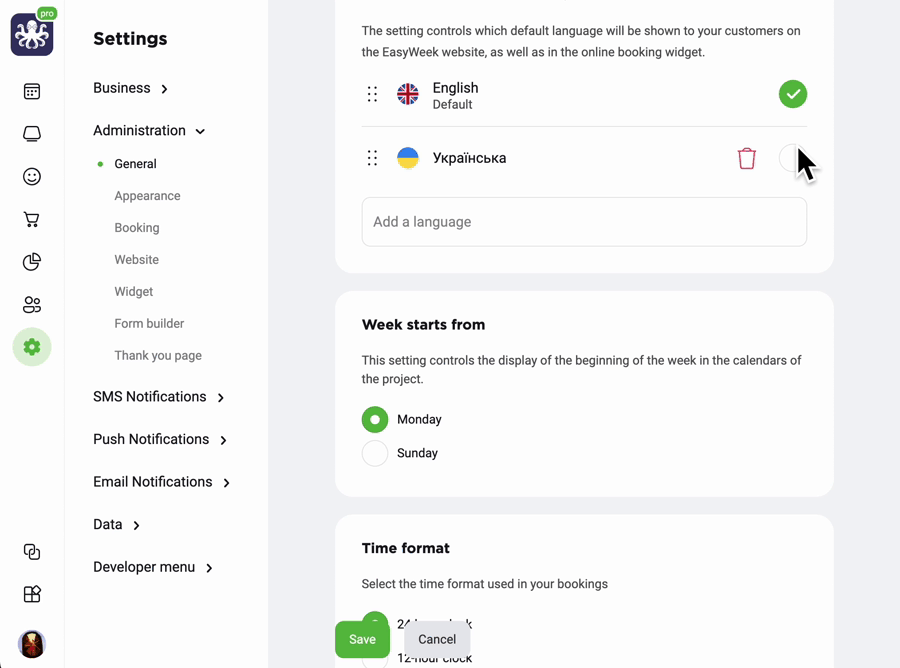Go to Form builder settings
The height and width of the screenshot is (668, 900).
click(x=149, y=323)
